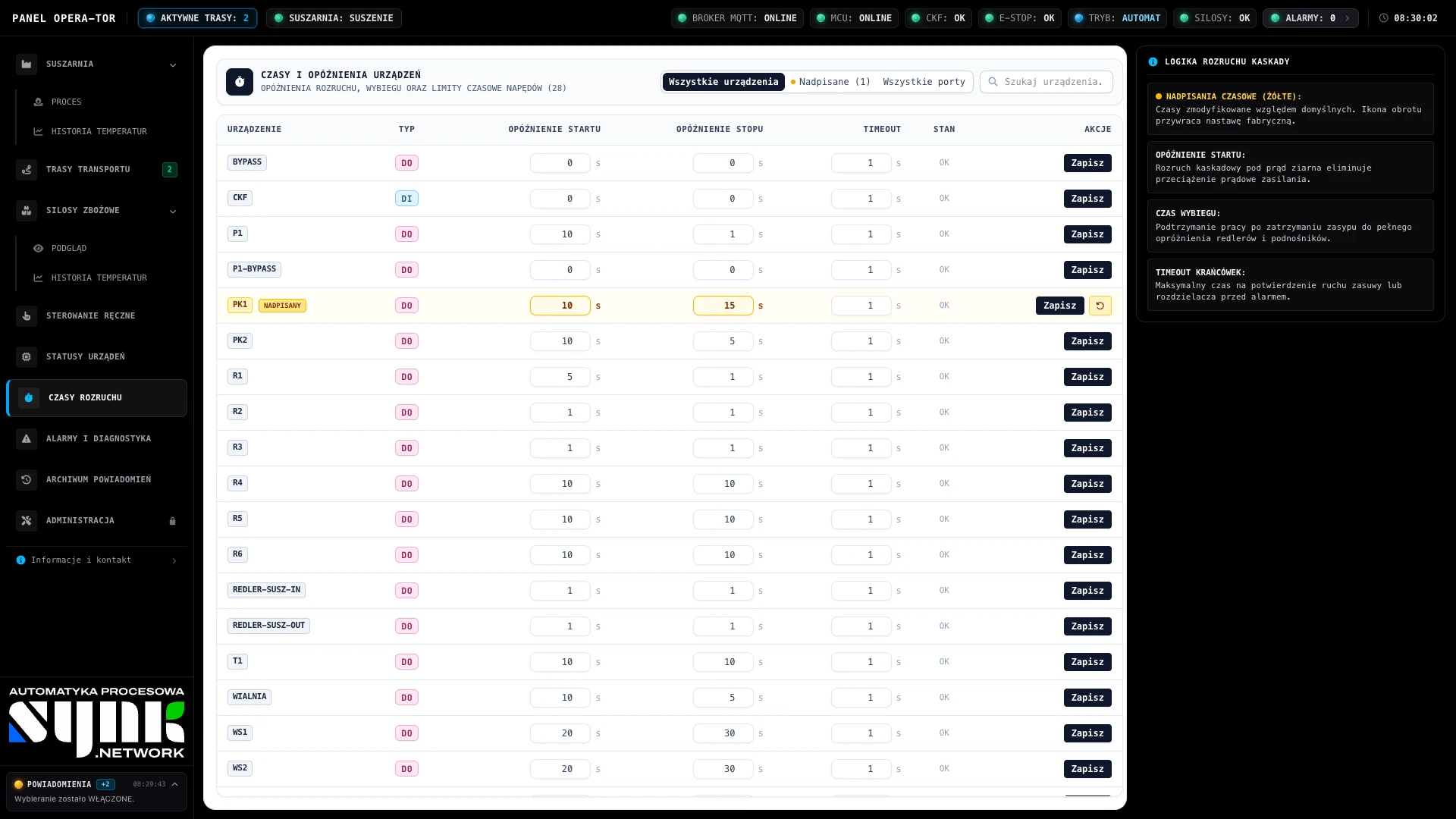Image resolution: width=1456 pixels, height=819 pixels.
Task: Switch to Wszystkie porty filter
Action: point(924,82)
